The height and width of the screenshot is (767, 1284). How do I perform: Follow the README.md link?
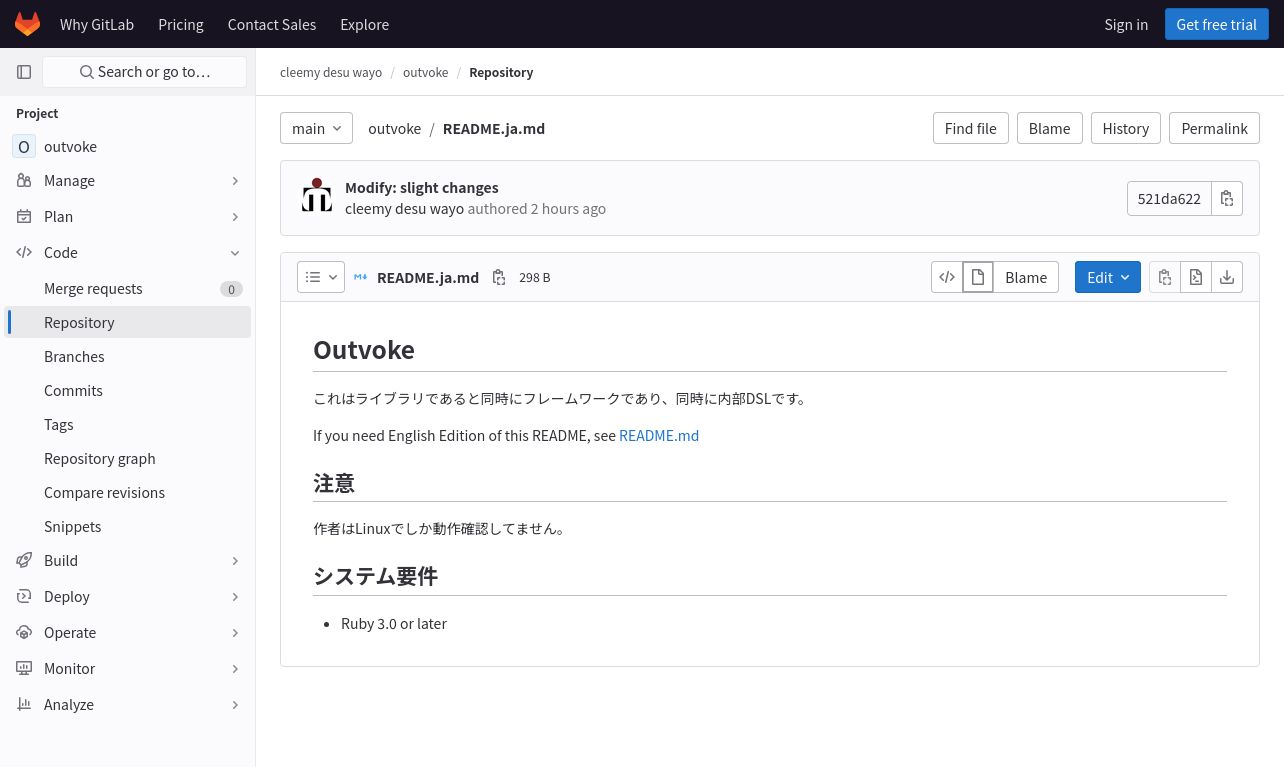click(x=659, y=435)
